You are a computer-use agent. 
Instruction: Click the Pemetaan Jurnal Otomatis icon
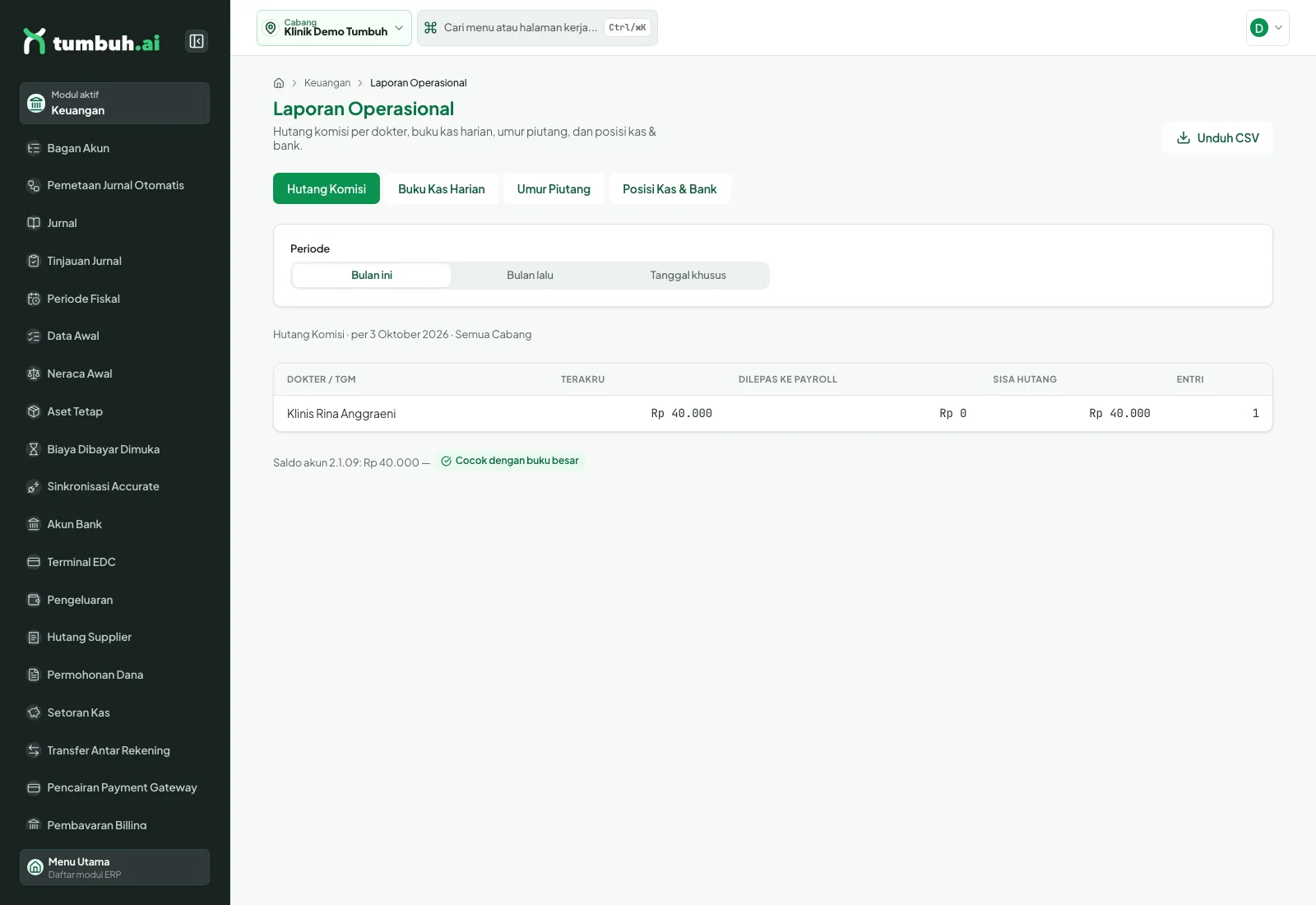pyautogui.click(x=34, y=186)
